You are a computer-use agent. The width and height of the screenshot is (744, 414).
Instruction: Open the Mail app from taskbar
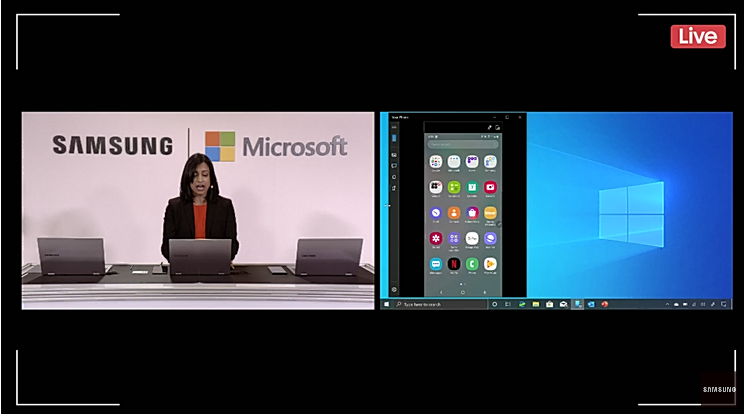pos(563,304)
